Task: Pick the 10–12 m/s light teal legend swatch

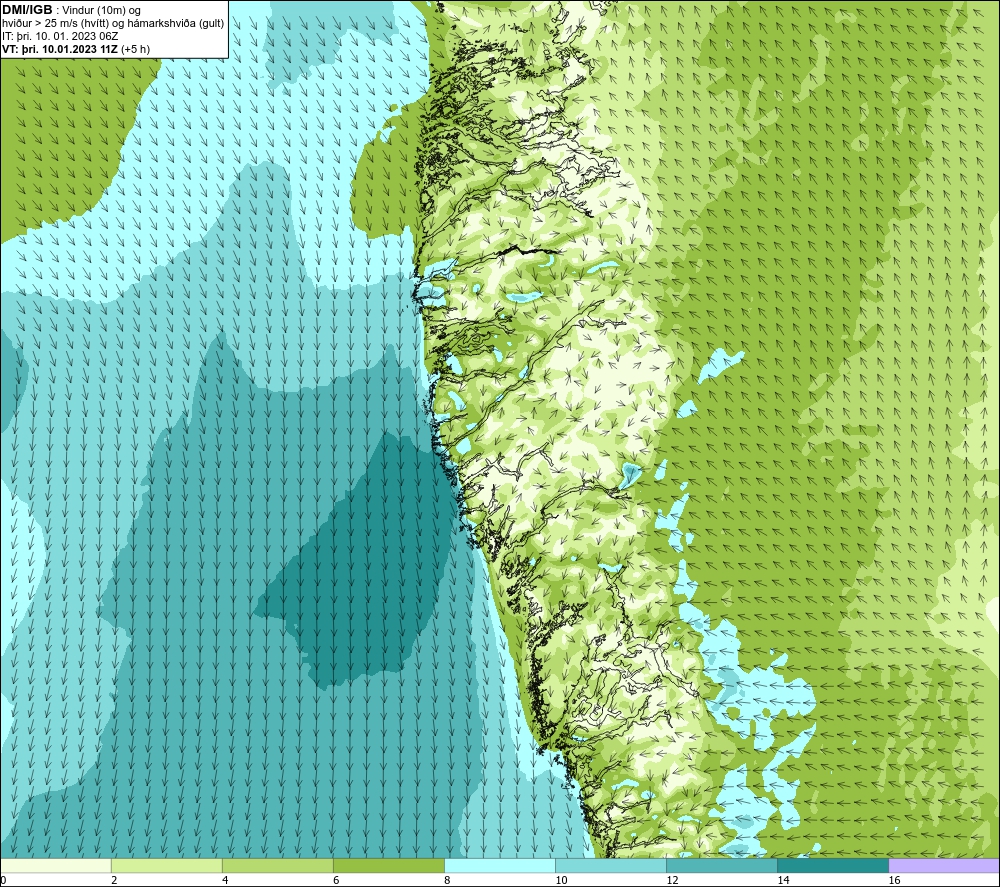Action: click(610, 865)
